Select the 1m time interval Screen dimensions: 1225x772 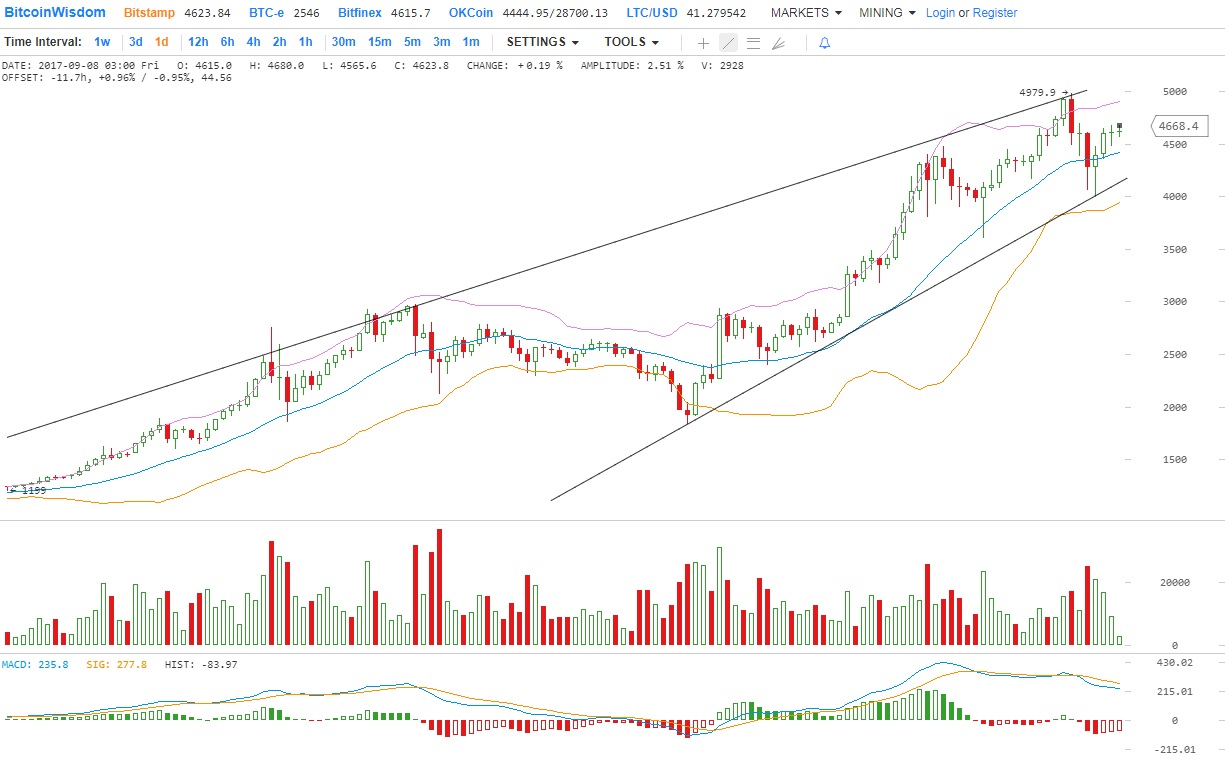pos(471,42)
